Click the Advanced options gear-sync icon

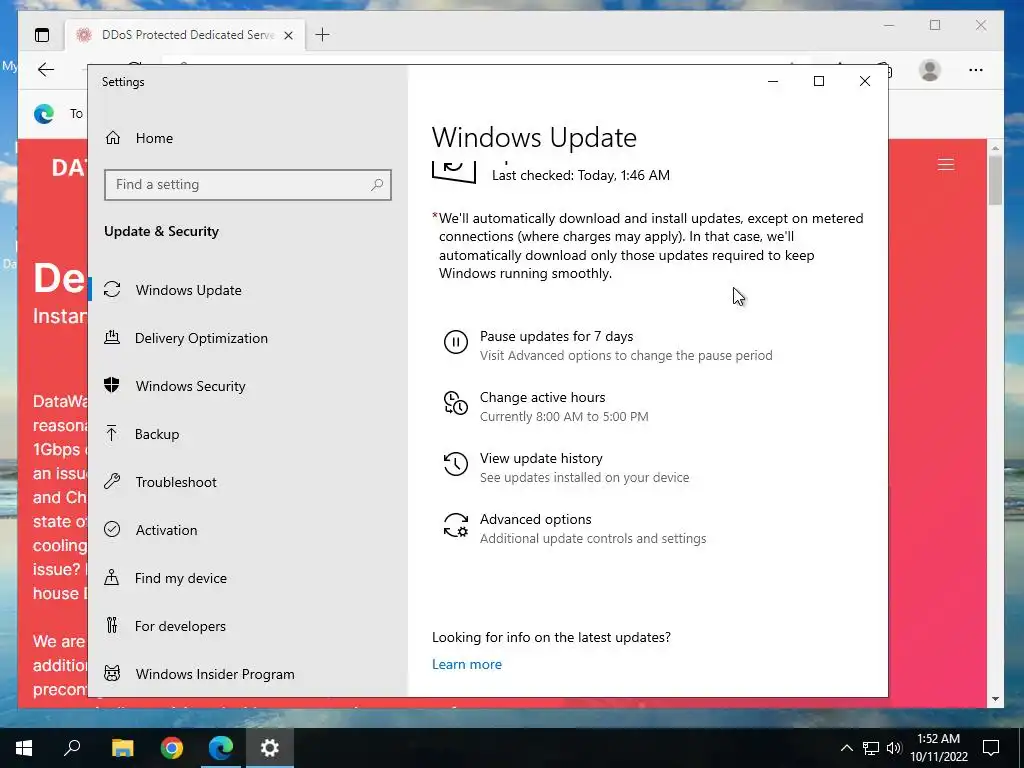click(456, 525)
